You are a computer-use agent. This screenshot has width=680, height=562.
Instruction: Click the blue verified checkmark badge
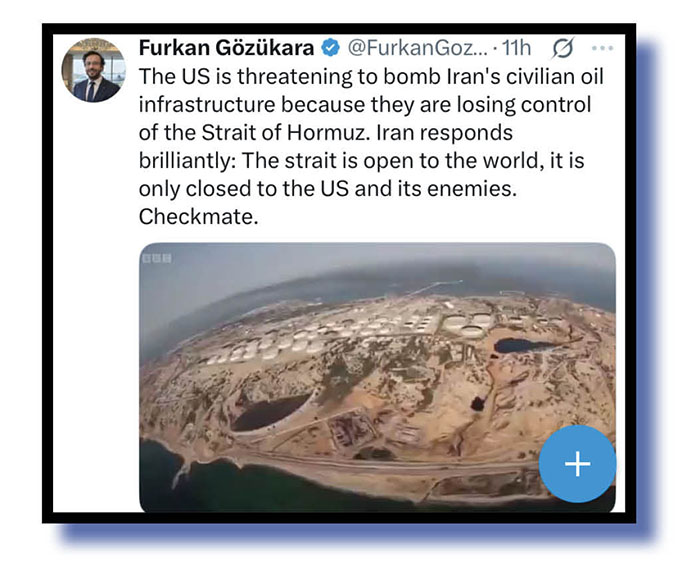click(x=330, y=48)
